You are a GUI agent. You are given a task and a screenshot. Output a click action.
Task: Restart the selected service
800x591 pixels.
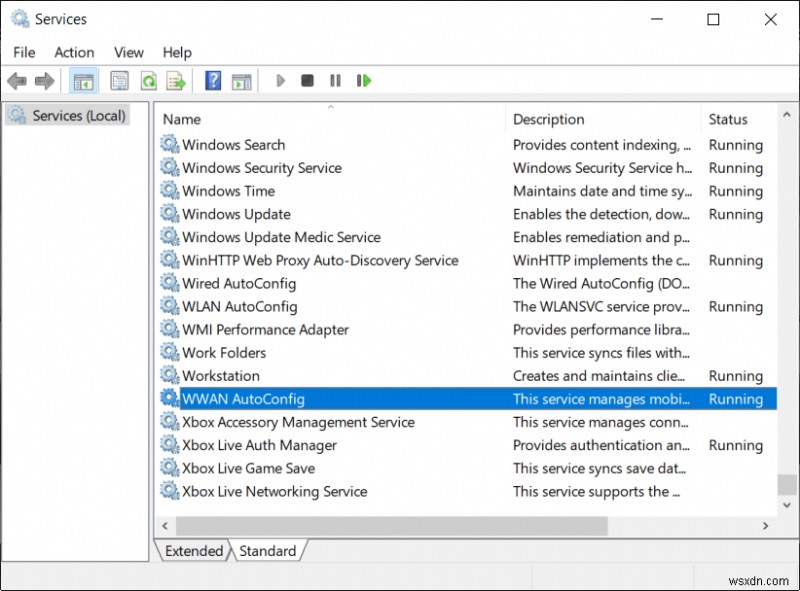[x=364, y=80]
